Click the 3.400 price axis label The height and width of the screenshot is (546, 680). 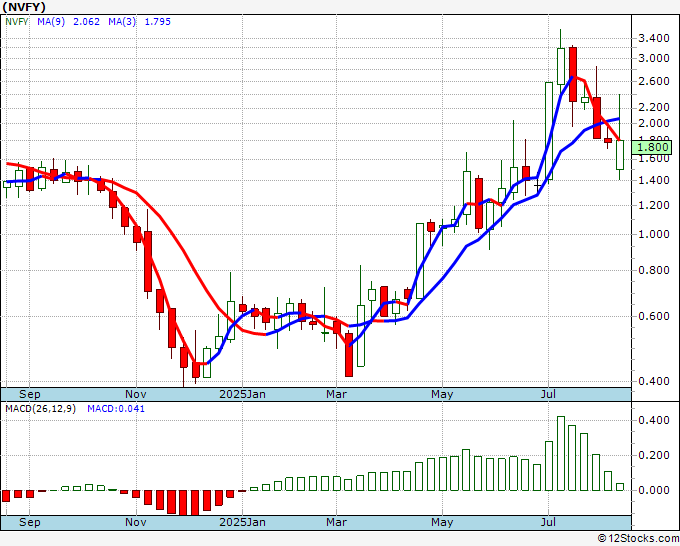(x=654, y=38)
